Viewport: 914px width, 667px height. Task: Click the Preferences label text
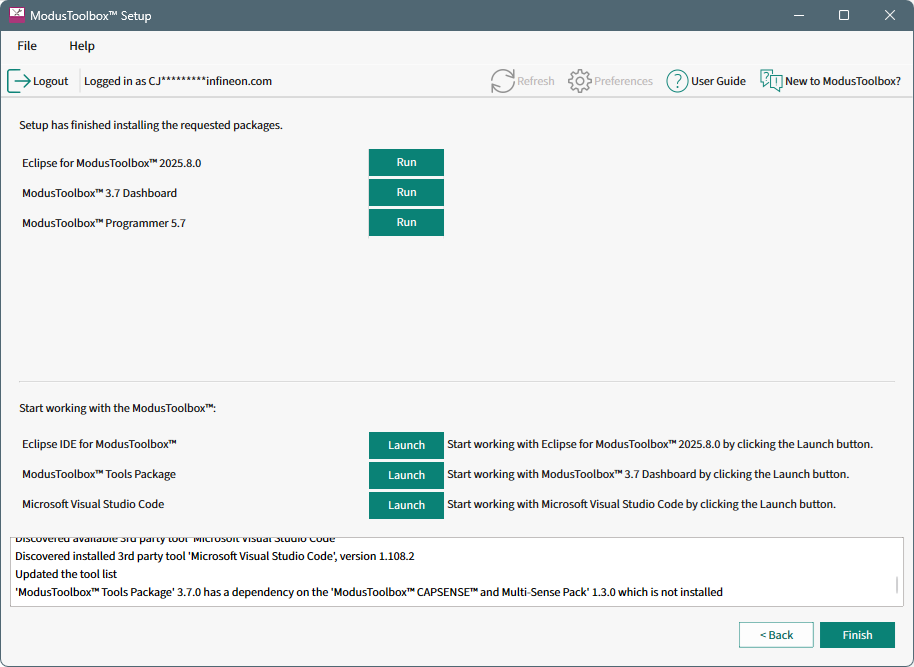(623, 81)
